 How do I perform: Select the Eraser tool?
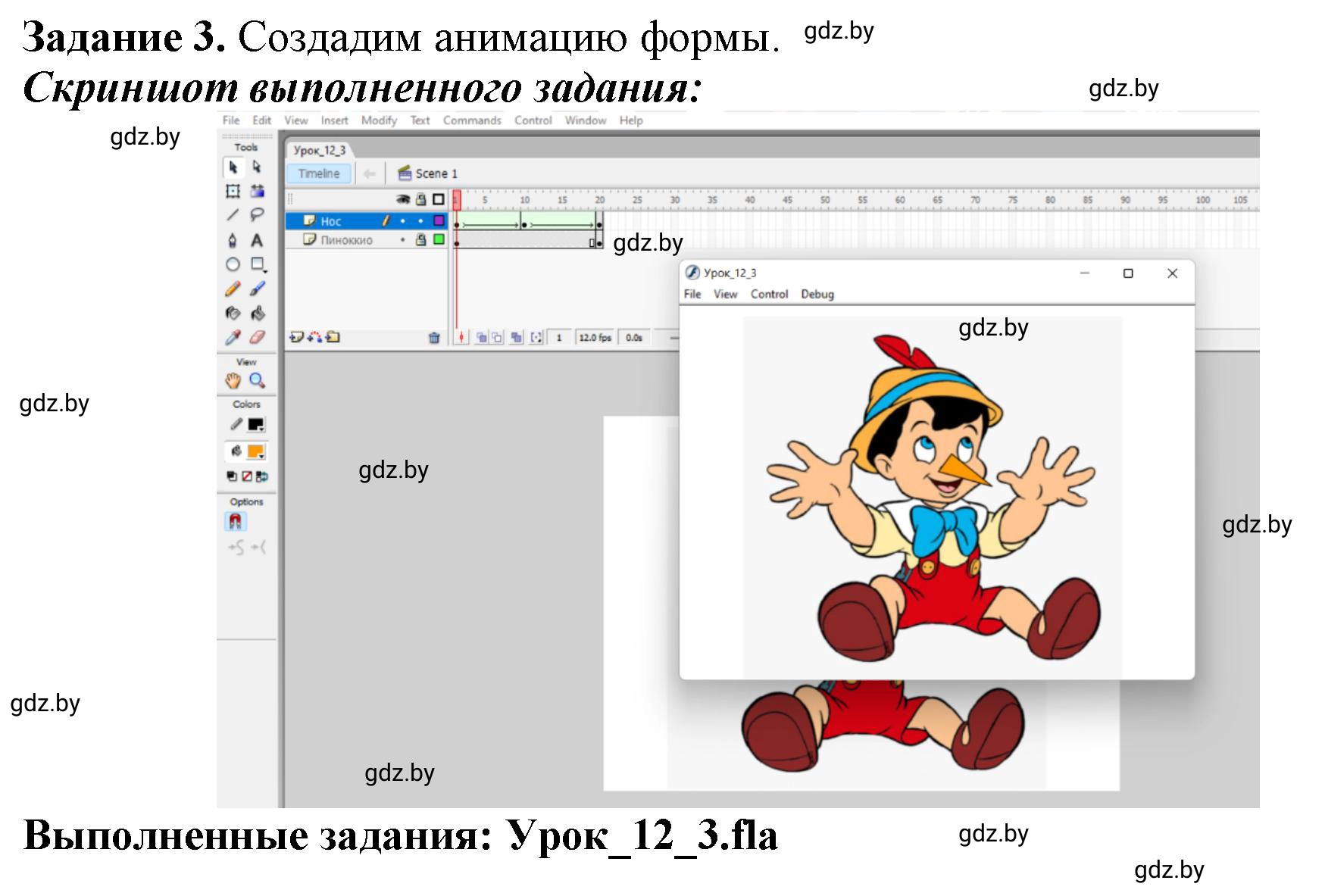[258, 337]
